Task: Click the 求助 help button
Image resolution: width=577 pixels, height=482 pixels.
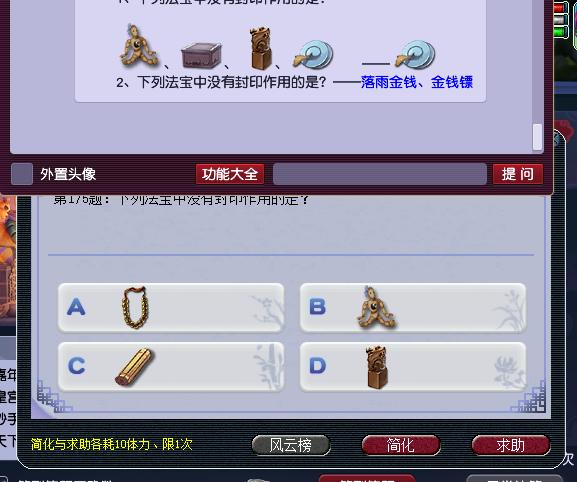Action: click(511, 445)
